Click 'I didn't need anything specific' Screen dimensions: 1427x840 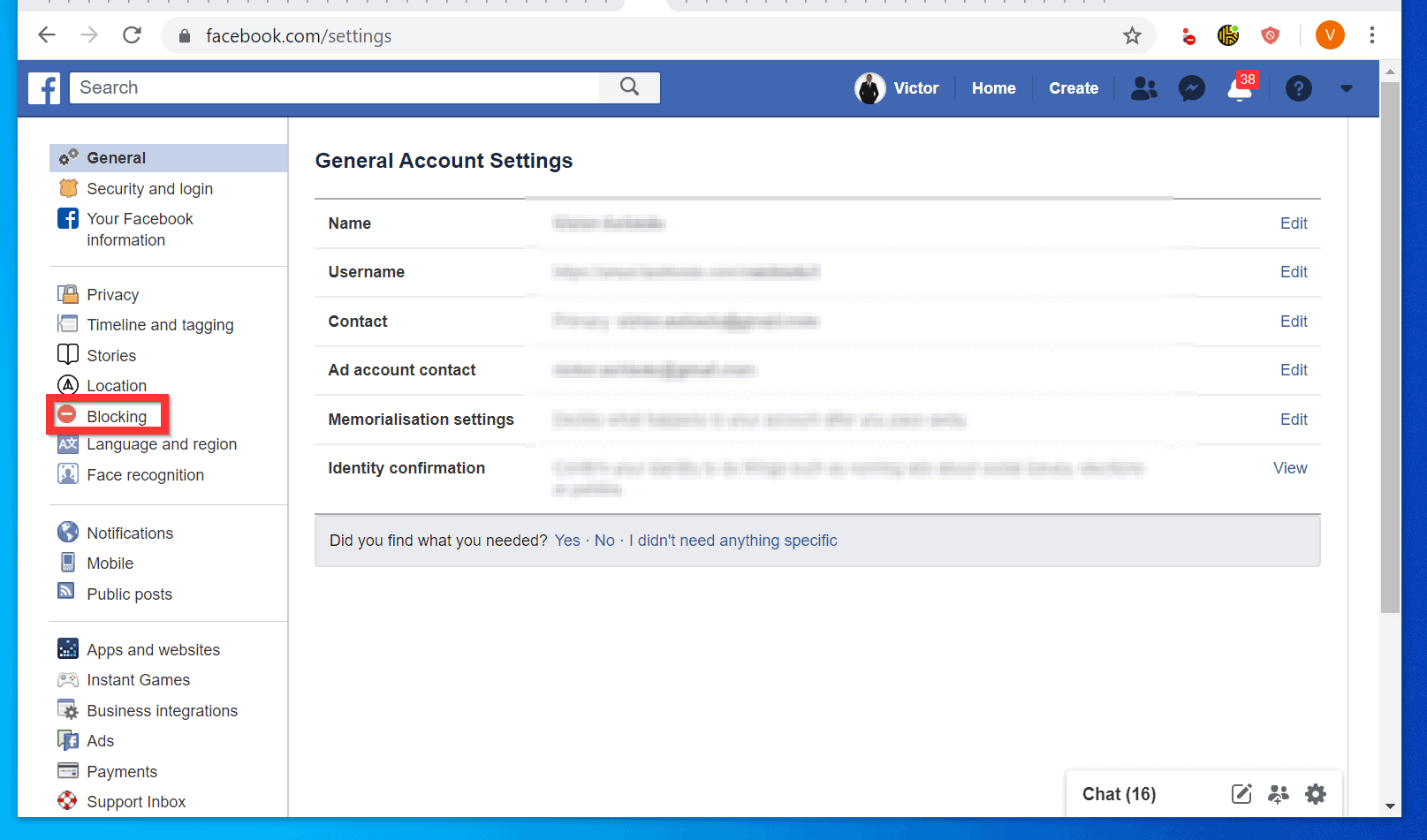tap(732, 540)
